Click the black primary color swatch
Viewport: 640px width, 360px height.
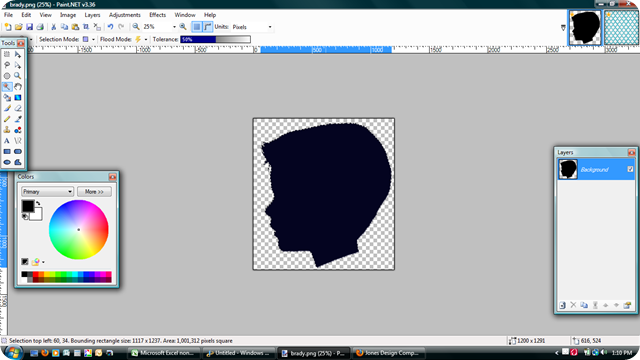[28, 206]
